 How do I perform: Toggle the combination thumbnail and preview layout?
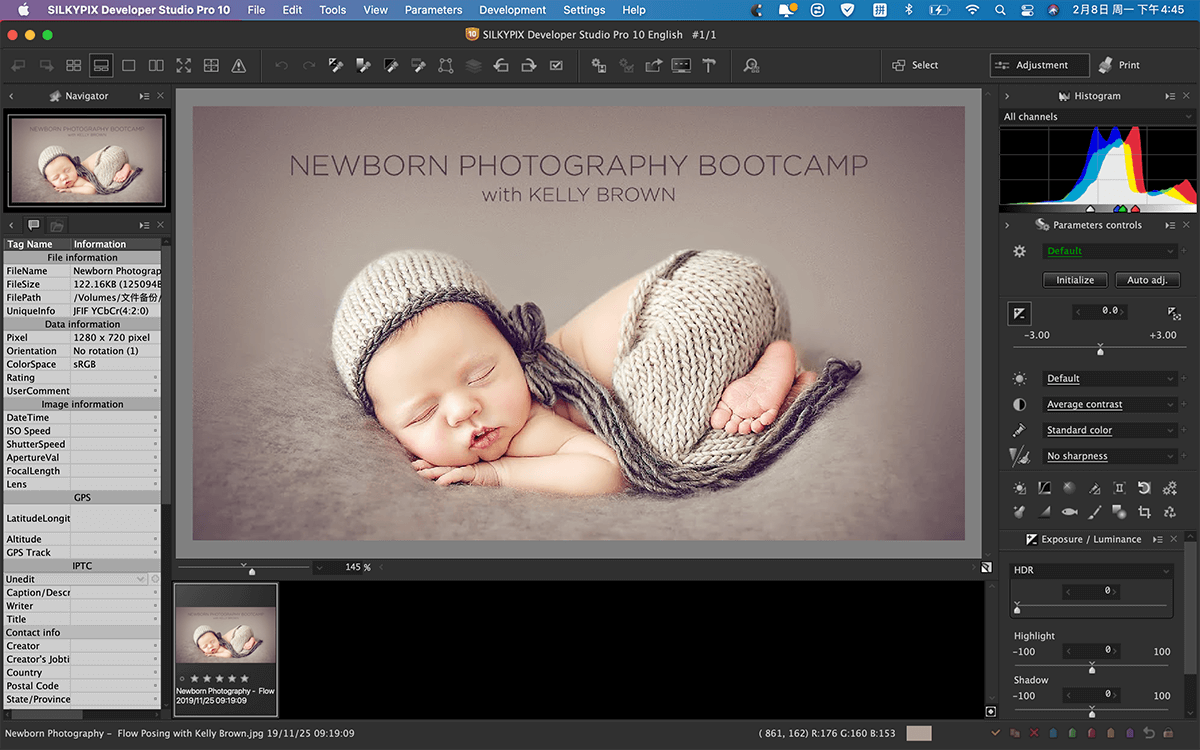click(x=101, y=66)
